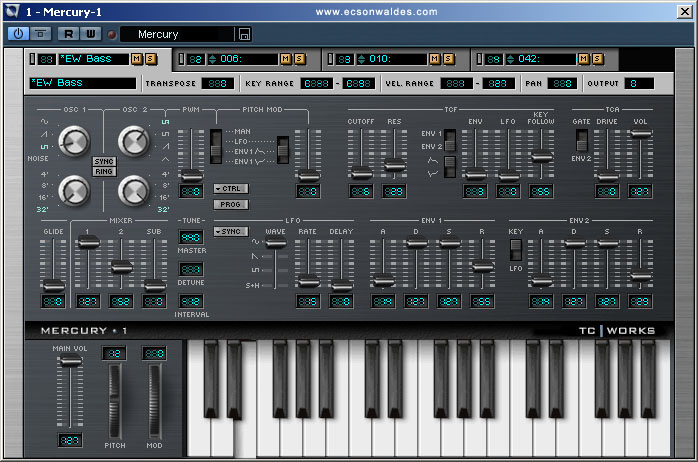Solo the 010 part slot
The width and height of the screenshot is (698, 462).
click(449, 59)
